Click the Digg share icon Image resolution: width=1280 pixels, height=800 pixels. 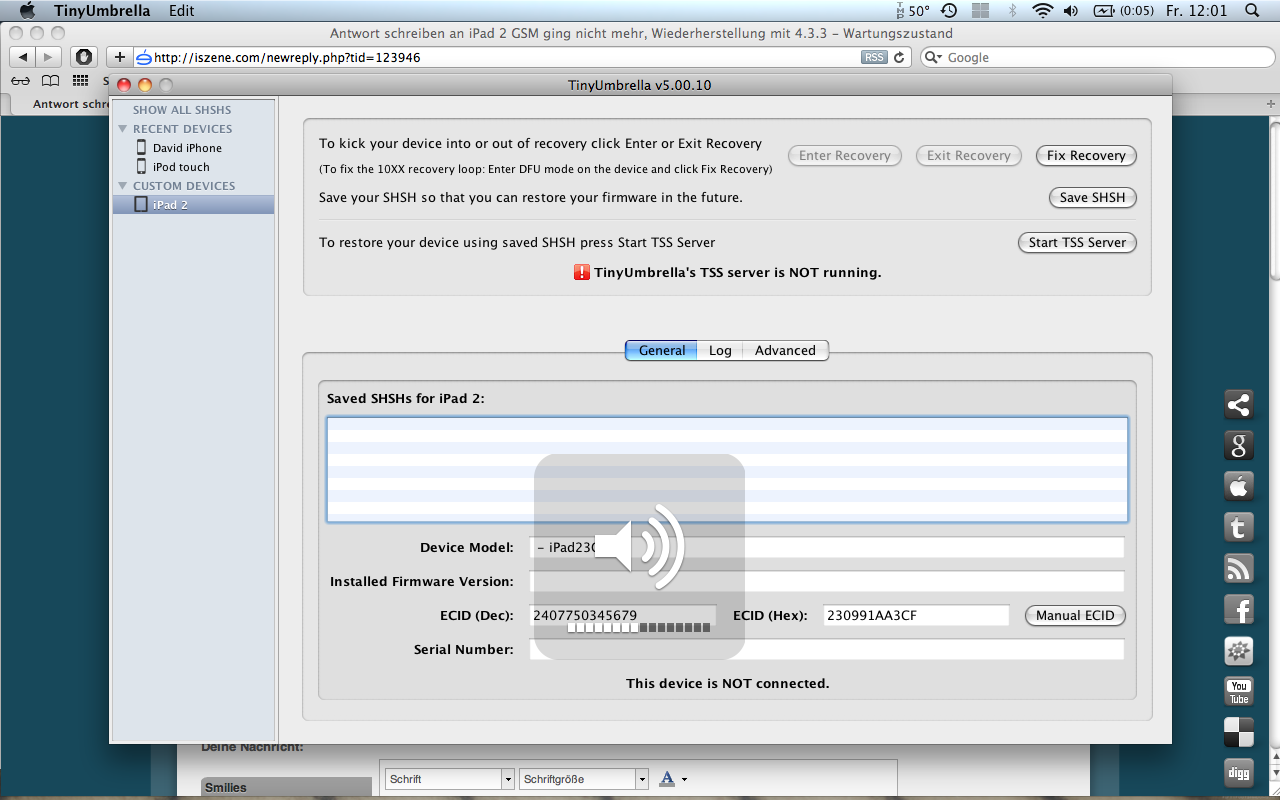pos(1239,773)
